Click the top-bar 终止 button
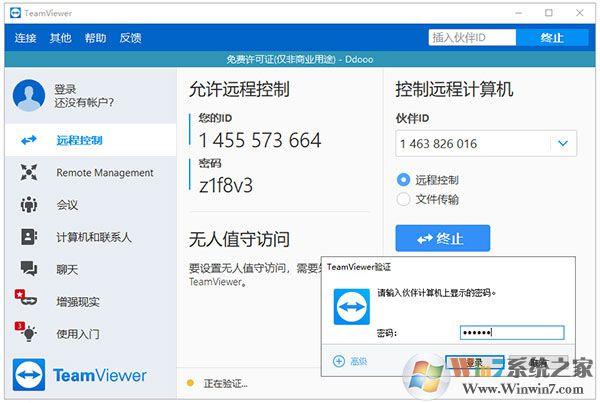The image size is (600, 403). click(x=552, y=38)
